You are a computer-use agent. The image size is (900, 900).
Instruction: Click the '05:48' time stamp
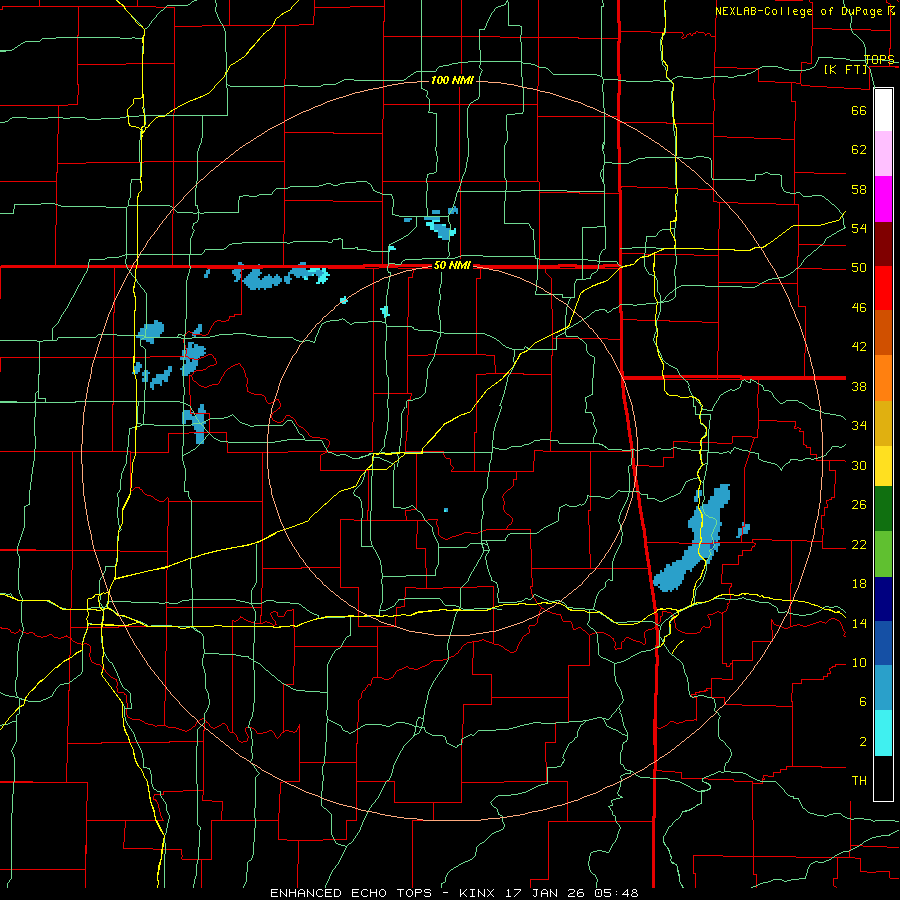616,893
